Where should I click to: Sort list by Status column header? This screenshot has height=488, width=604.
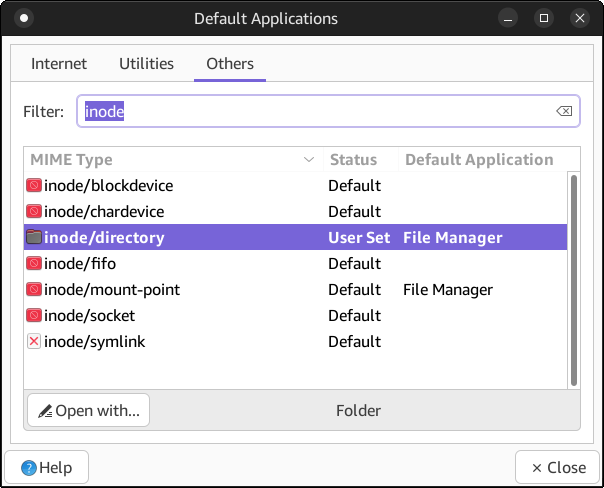tap(361, 159)
